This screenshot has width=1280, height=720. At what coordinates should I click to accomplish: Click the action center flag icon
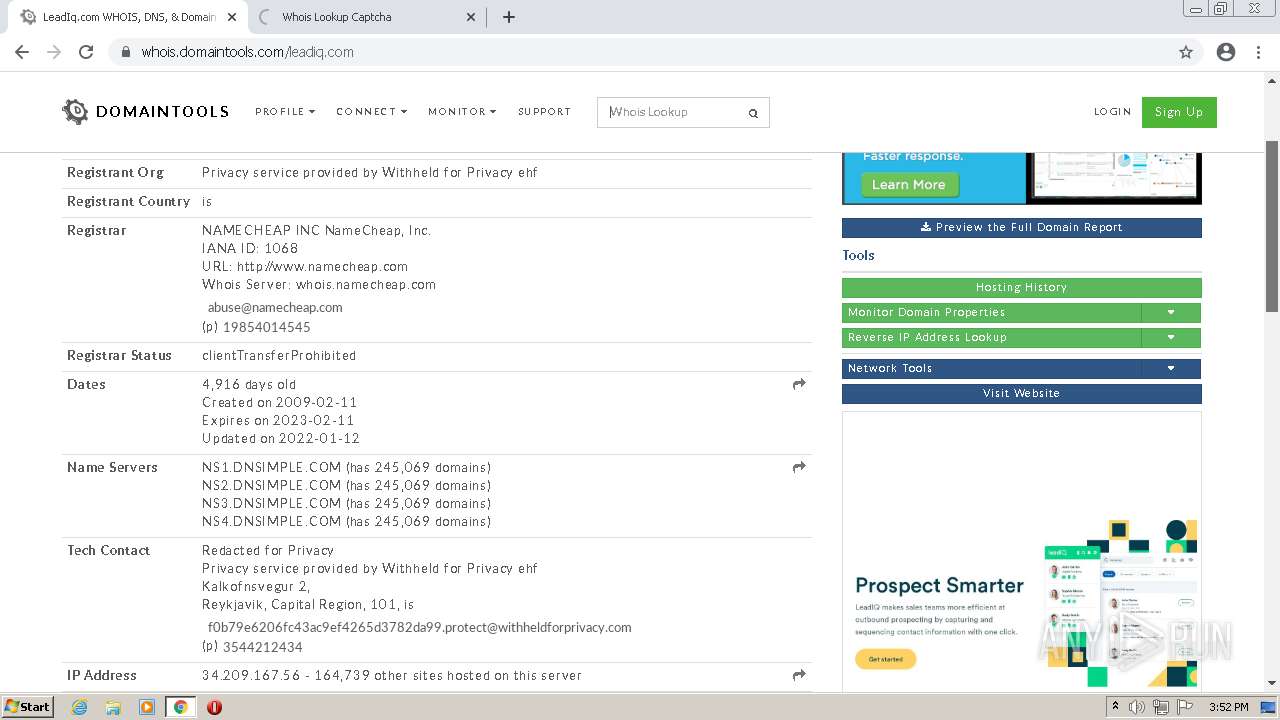click(1185, 707)
